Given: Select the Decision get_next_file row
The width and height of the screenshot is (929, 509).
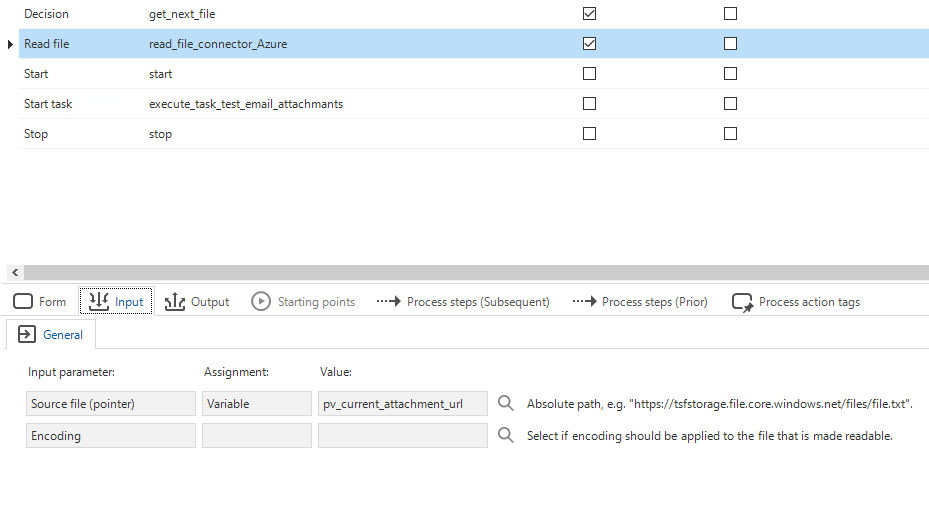Looking at the screenshot, I should pyautogui.click(x=474, y=14).
